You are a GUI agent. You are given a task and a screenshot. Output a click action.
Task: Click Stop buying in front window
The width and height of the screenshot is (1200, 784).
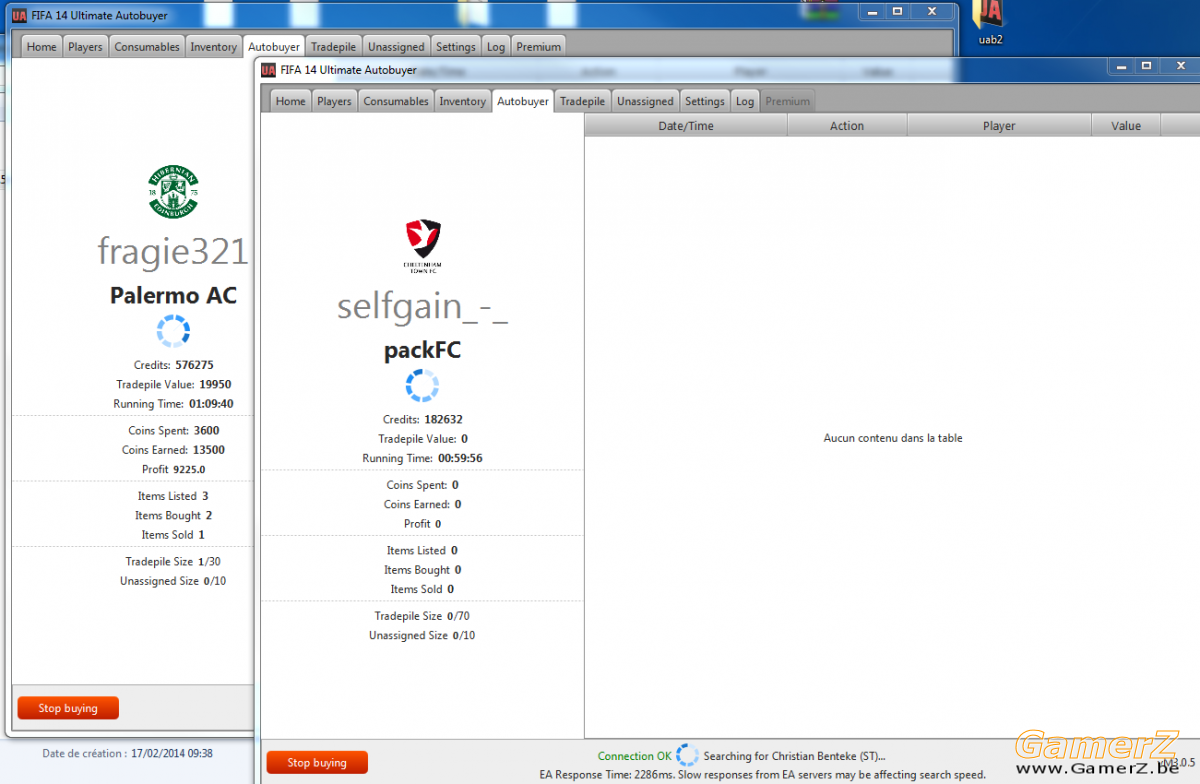(317, 762)
